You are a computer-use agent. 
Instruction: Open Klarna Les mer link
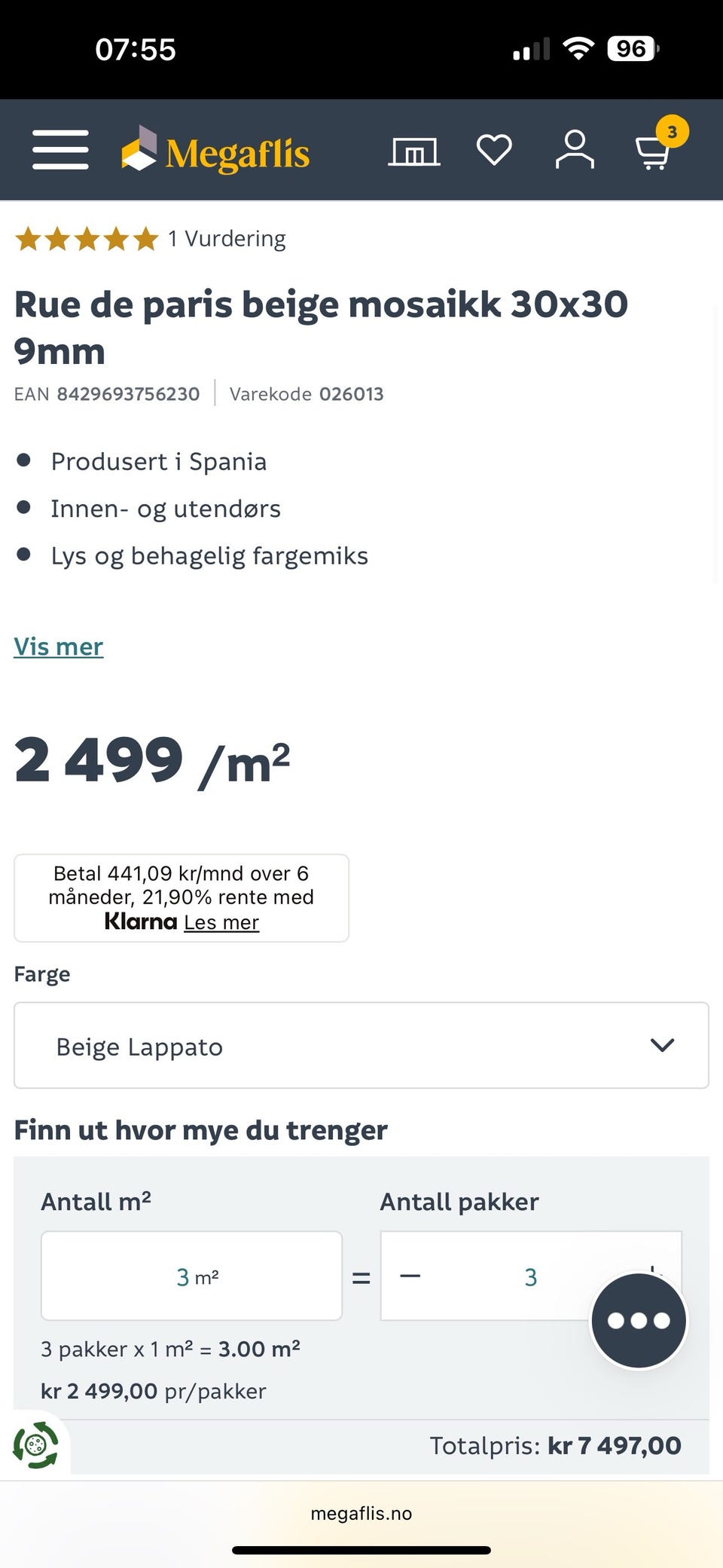(221, 922)
